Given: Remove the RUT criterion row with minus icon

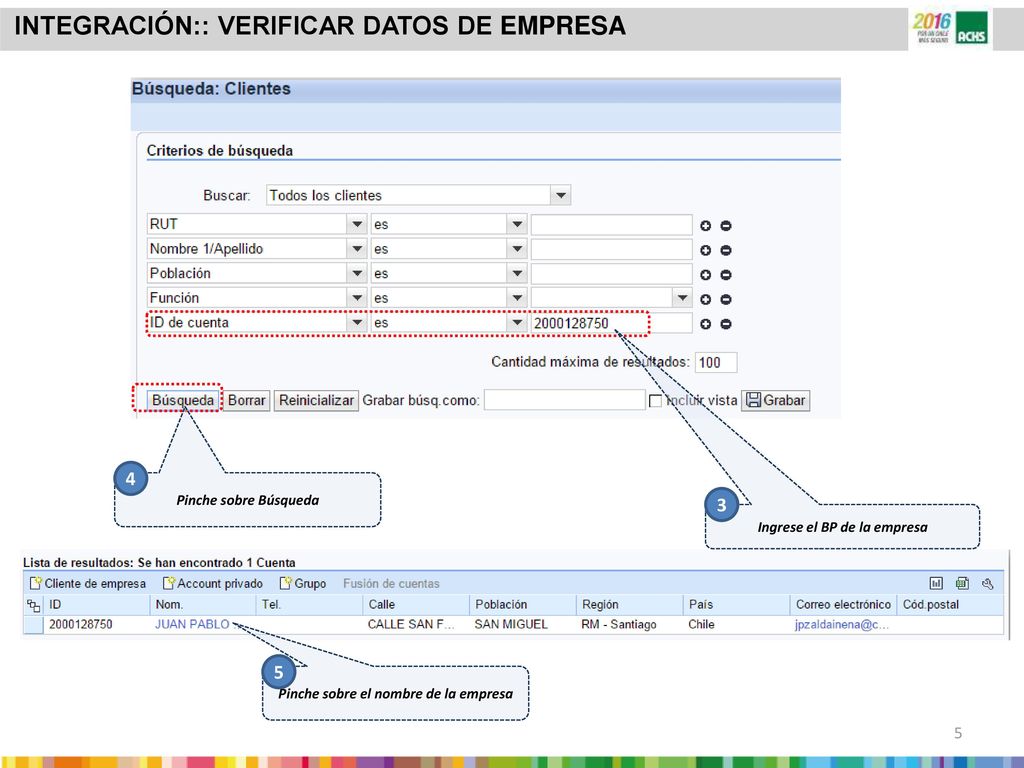Looking at the screenshot, I should point(726,225).
